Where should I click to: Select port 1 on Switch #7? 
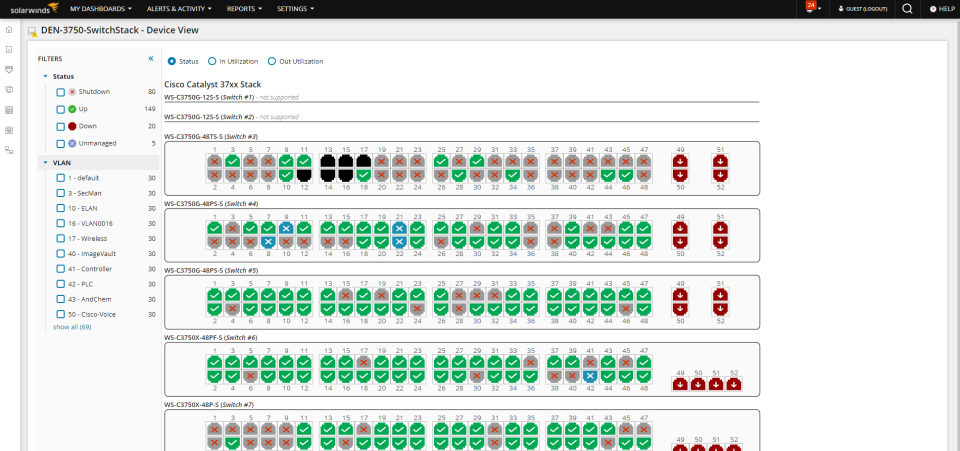[x=214, y=429]
